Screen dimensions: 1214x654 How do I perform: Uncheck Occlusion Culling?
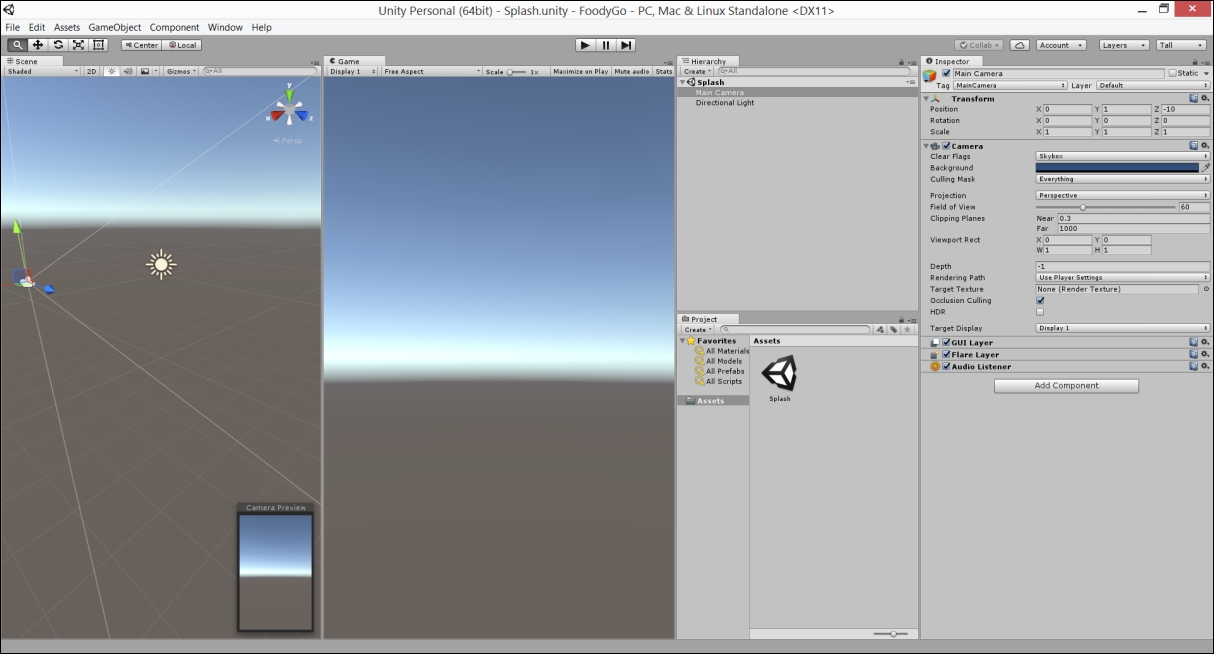pos(1040,300)
